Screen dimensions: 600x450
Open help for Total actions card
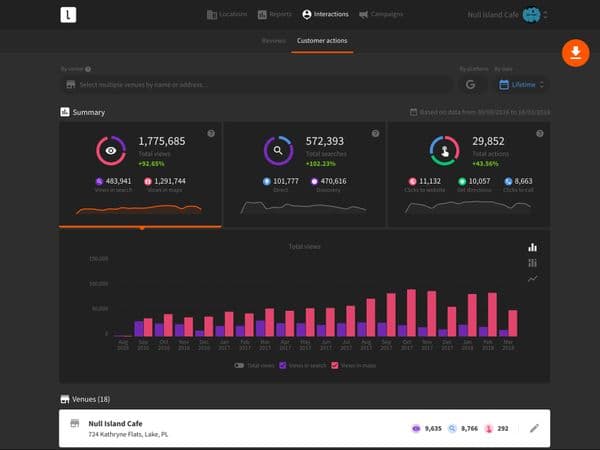tap(540, 134)
